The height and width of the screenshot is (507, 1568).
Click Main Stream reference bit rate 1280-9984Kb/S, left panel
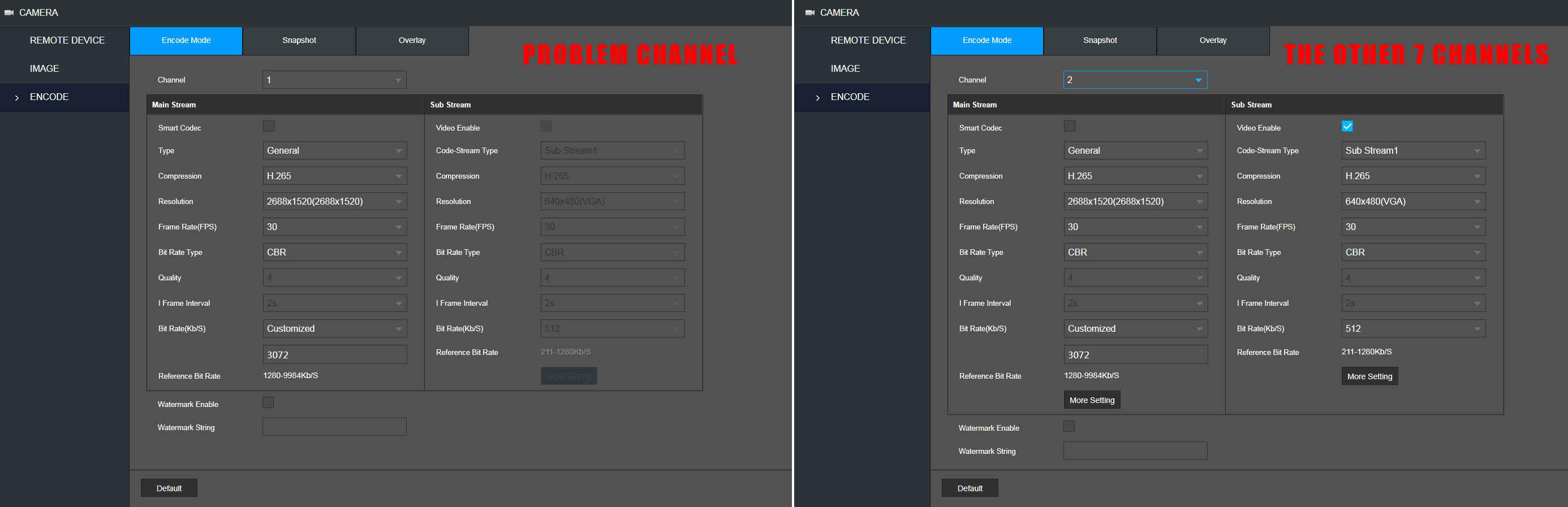pyautogui.click(x=291, y=376)
